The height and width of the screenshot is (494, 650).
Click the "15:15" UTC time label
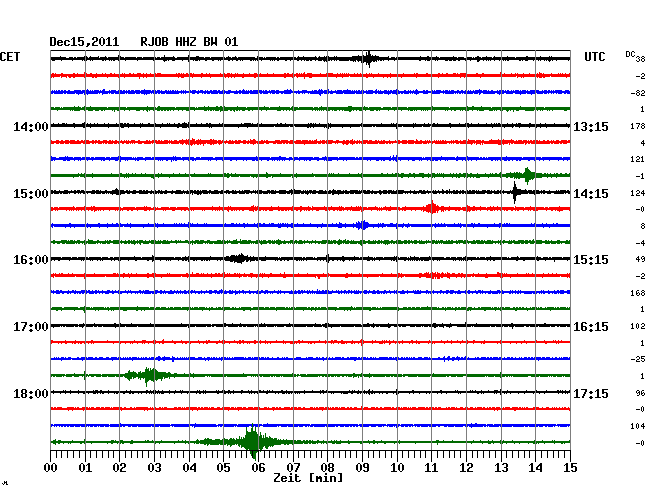(591, 260)
